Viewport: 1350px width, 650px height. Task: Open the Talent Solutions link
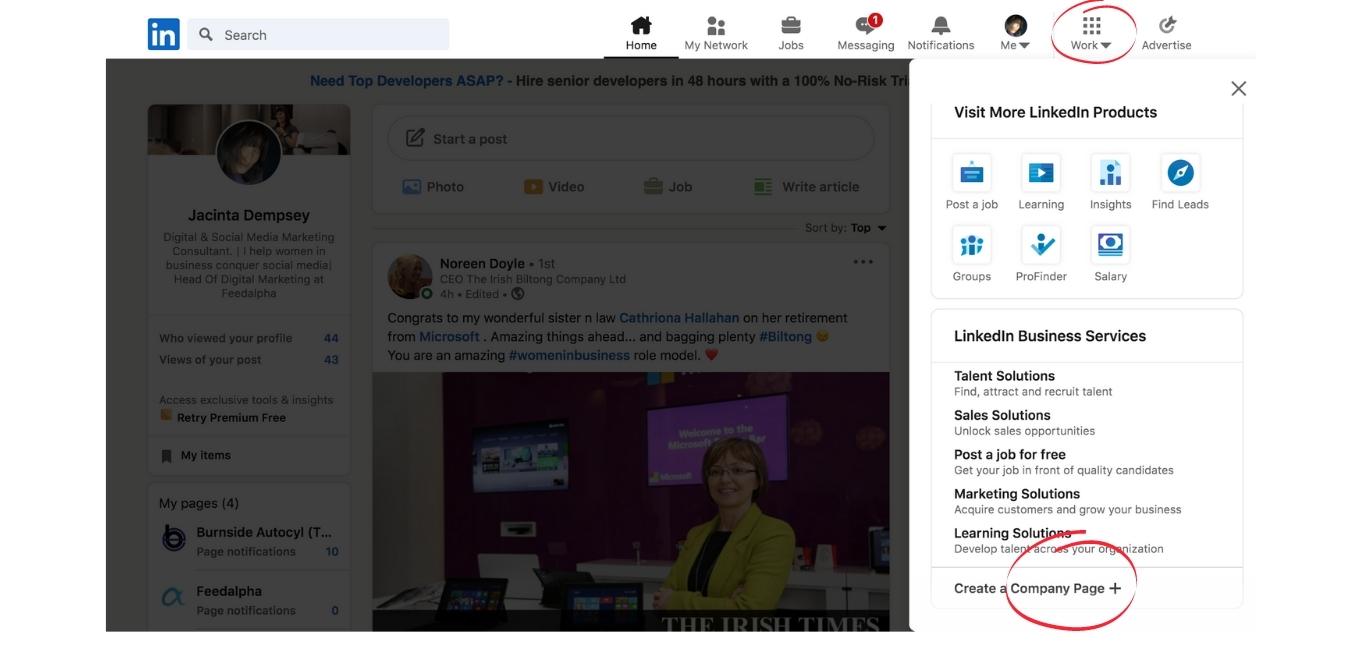pyautogui.click(x=1004, y=376)
